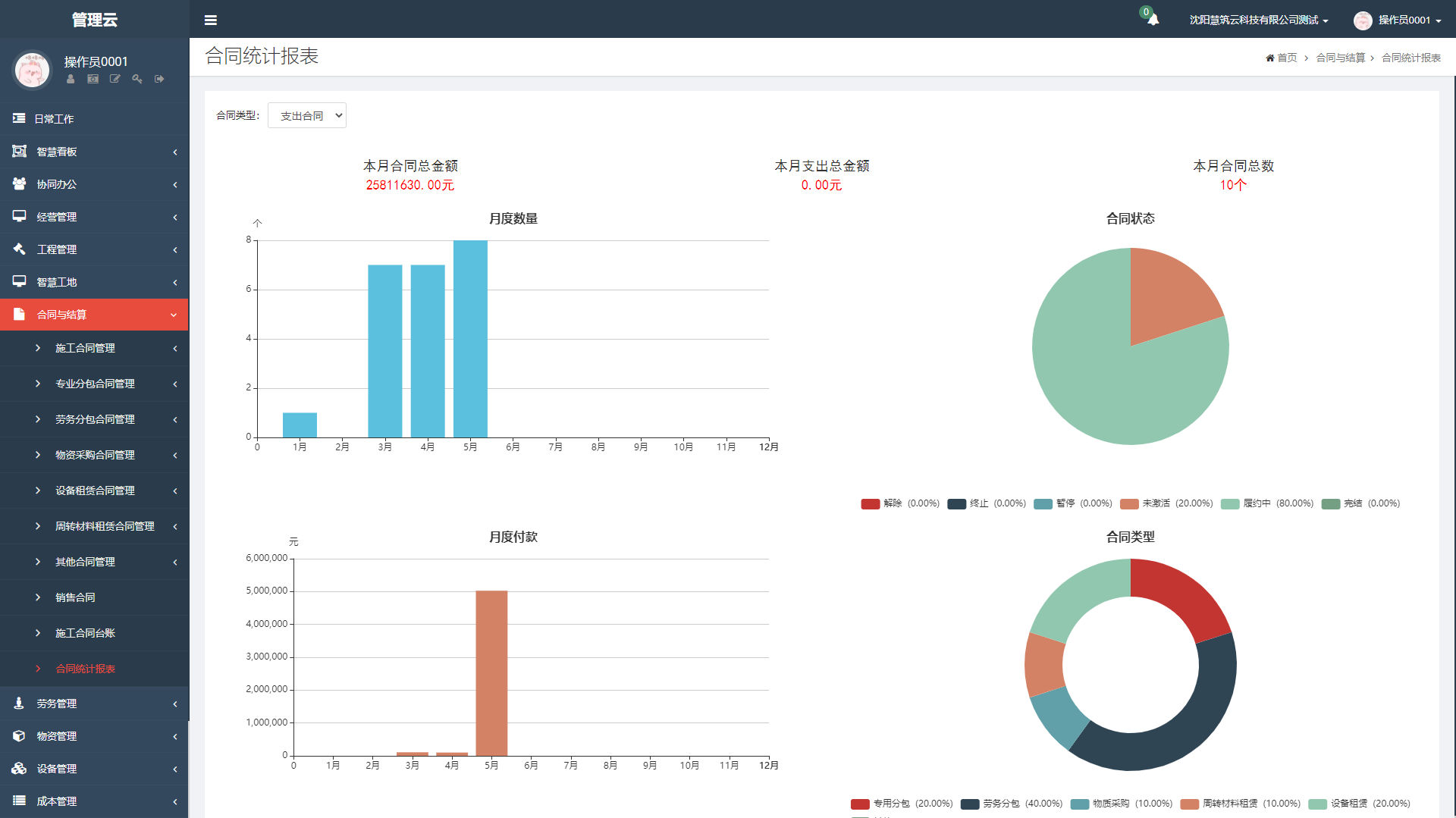The image size is (1456, 818).
Task: Click the home icon in breadcrumb
Action: (1270, 58)
